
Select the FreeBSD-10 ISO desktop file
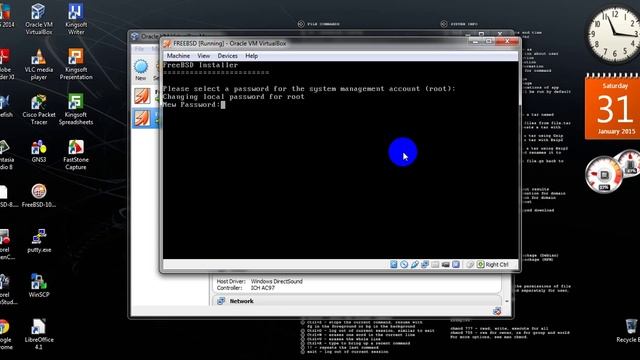[39, 196]
